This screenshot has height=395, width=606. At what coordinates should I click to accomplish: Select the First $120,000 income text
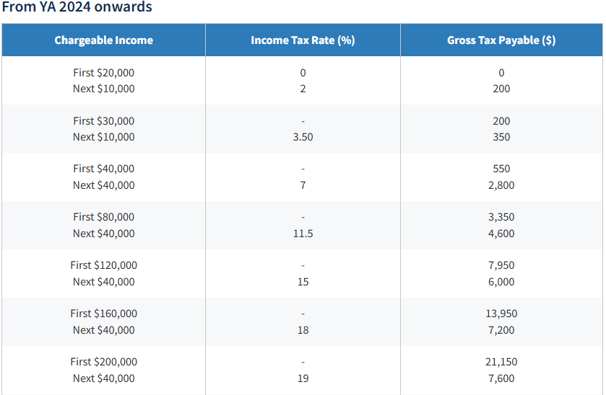coord(104,265)
